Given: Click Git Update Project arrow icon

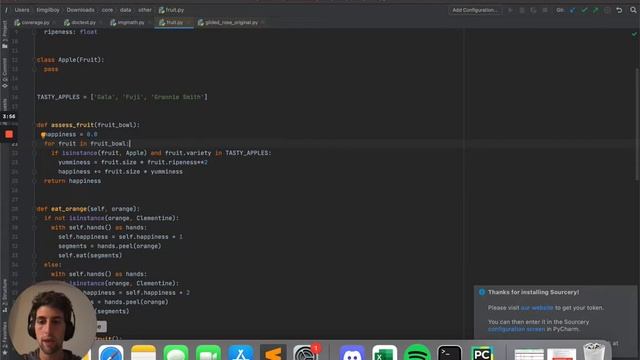Looking at the screenshot, I should (x=572, y=10).
